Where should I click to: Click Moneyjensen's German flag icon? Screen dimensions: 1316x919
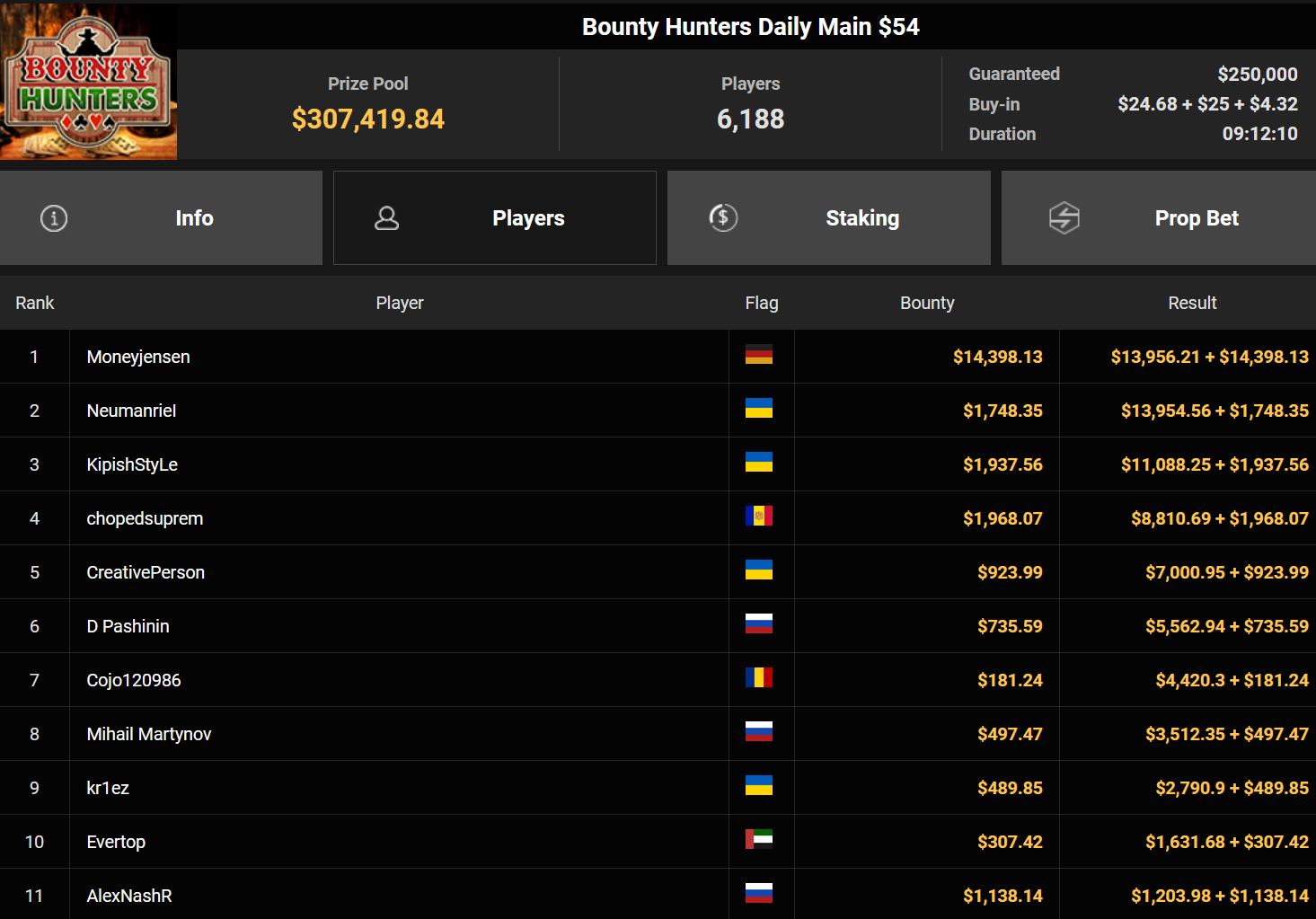(x=758, y=355)
